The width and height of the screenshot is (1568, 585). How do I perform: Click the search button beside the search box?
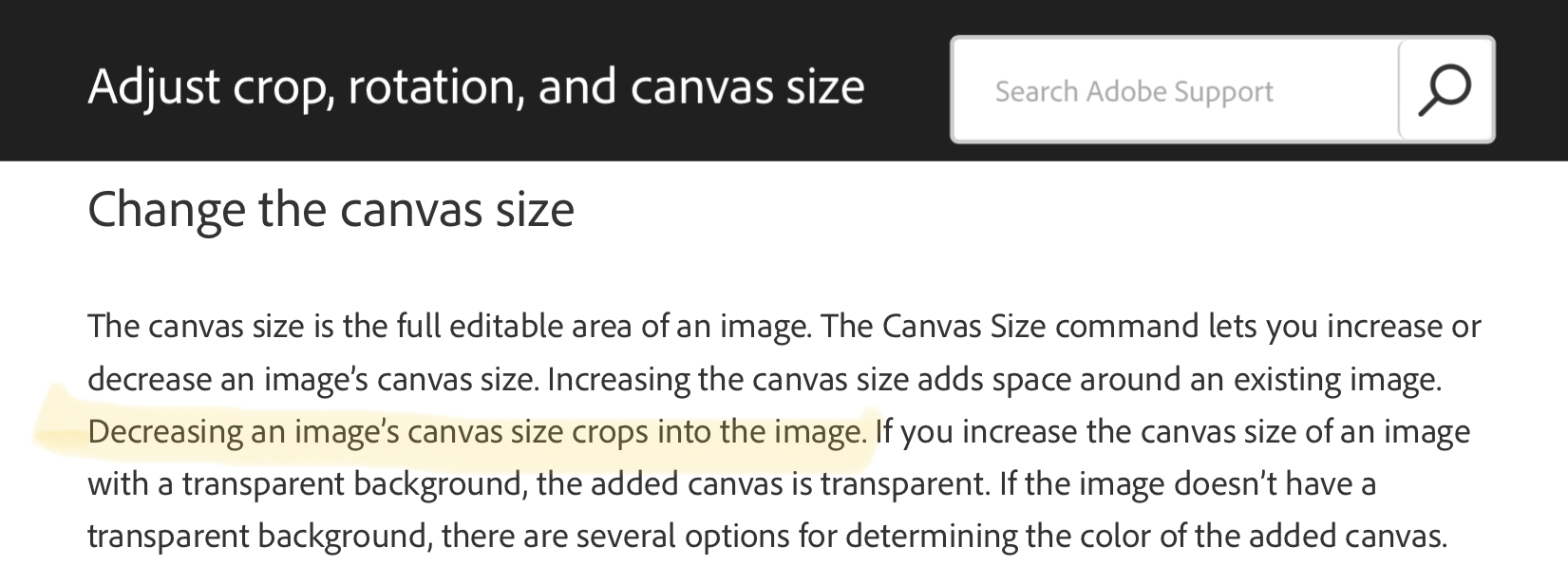[1445, 90]
